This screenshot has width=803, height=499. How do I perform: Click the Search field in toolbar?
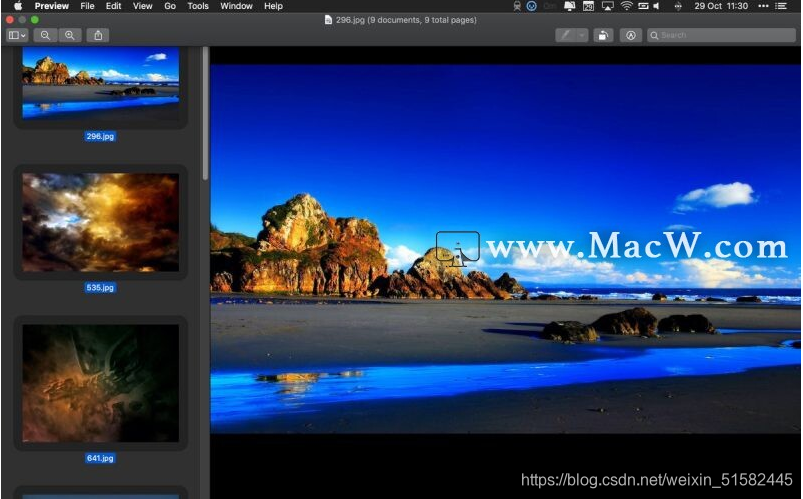[721, 35]
